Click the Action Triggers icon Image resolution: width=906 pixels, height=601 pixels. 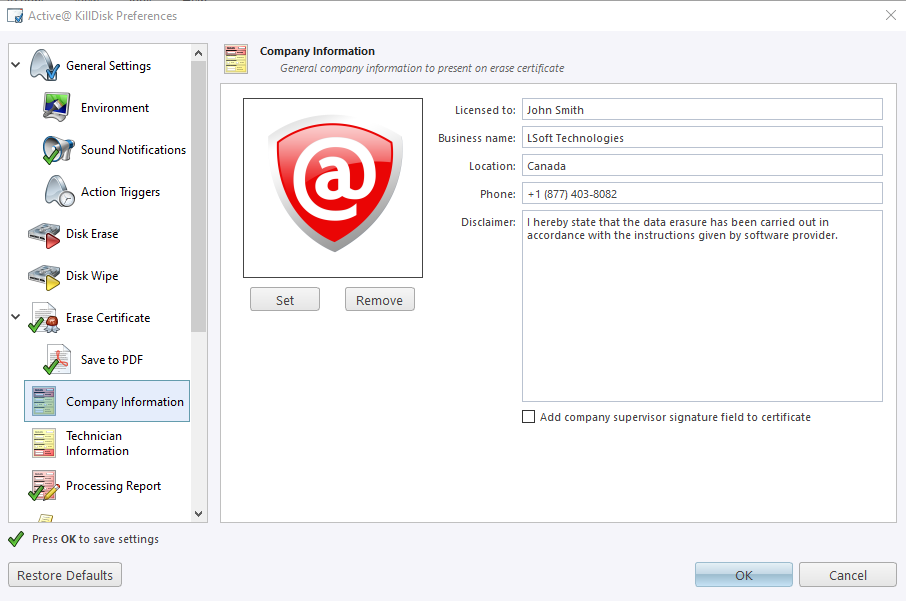coord(59,192)
